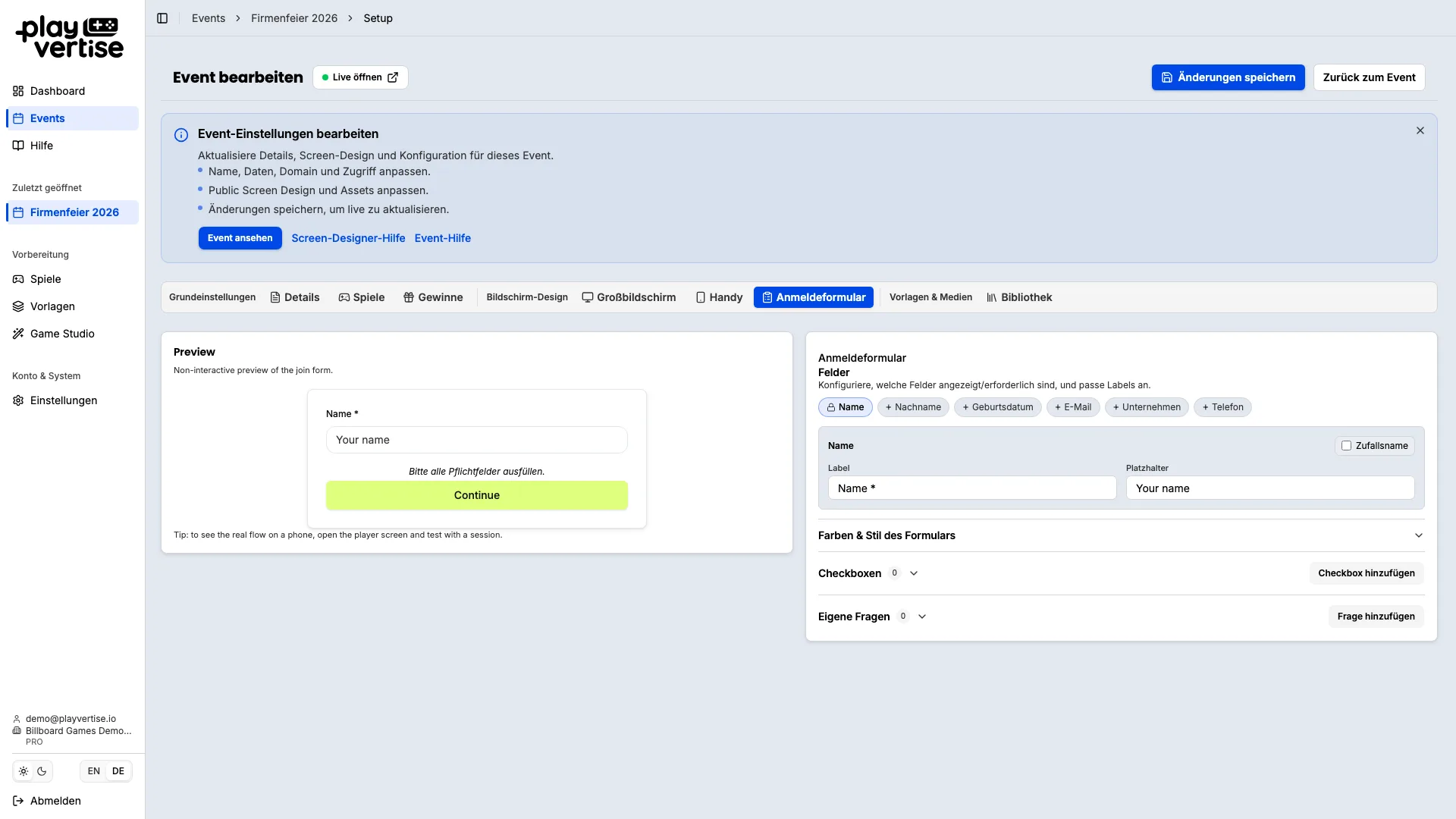Switch to the Spiele tab
This screenshot has width=1456, height=819.
(362, 297)
